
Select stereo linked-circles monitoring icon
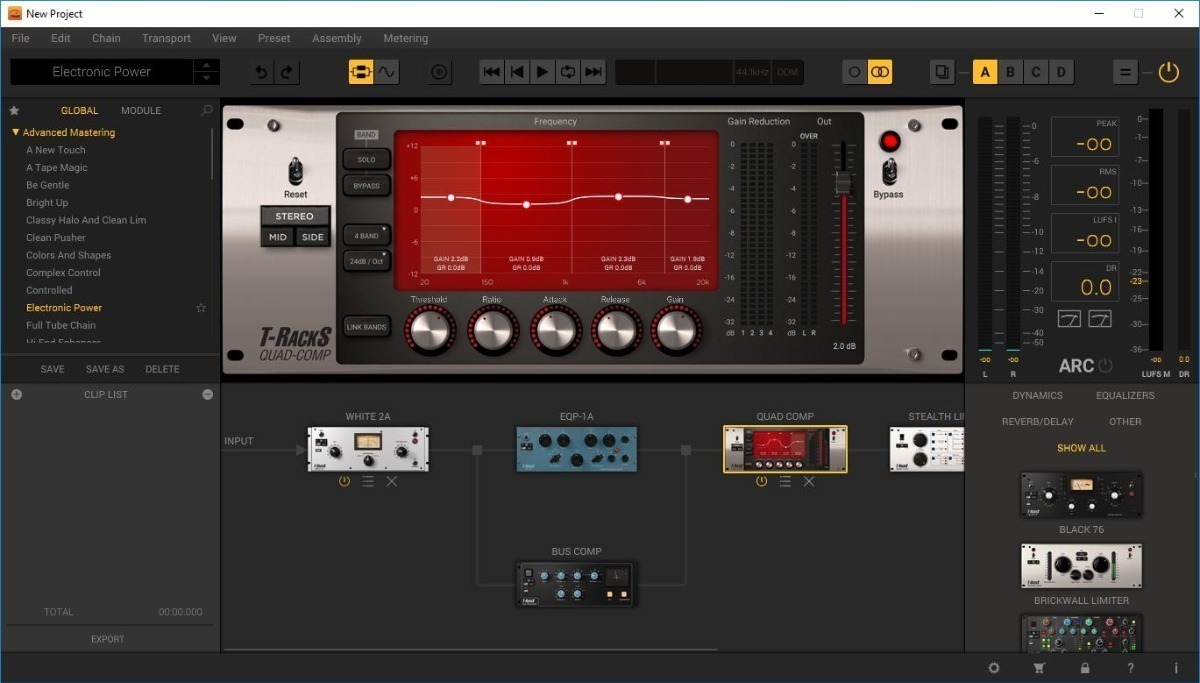pos(880,72)
